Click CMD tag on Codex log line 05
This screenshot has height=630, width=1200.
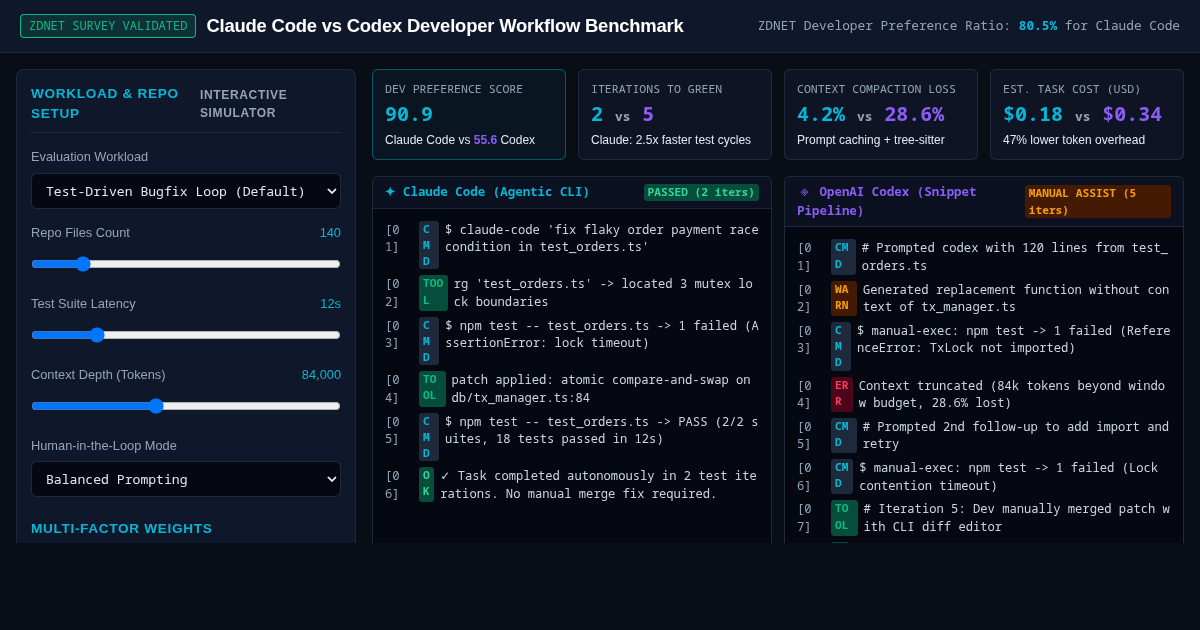tap(843, 435)
